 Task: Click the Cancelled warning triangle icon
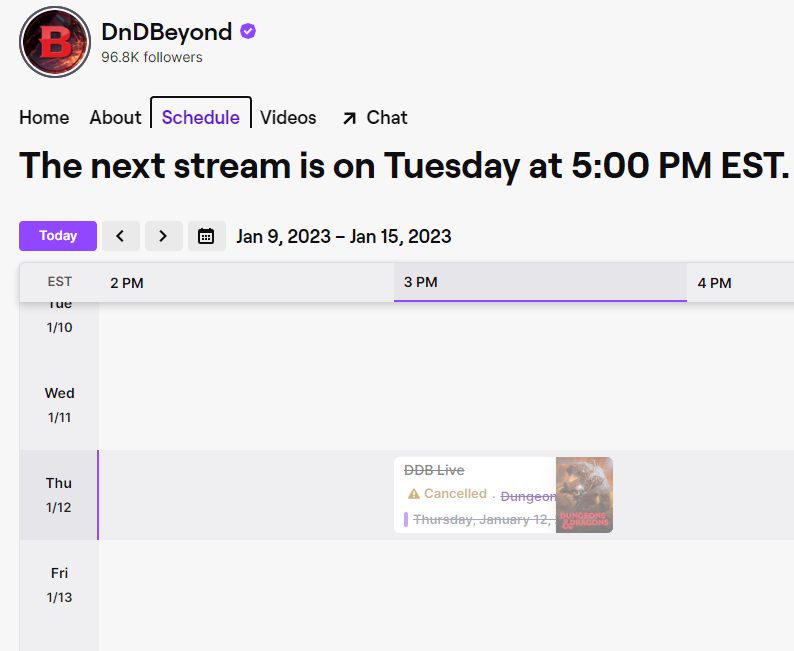coord(414,494)
